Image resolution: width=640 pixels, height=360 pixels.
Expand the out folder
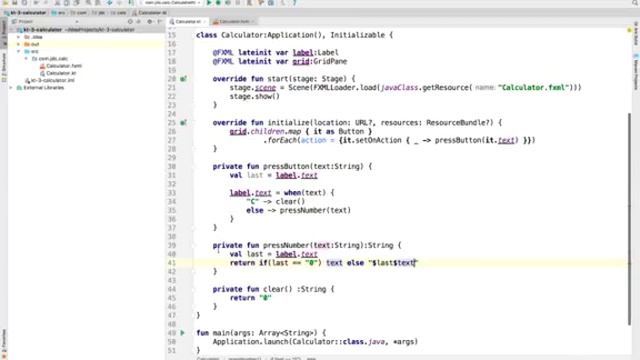point(18,44)
